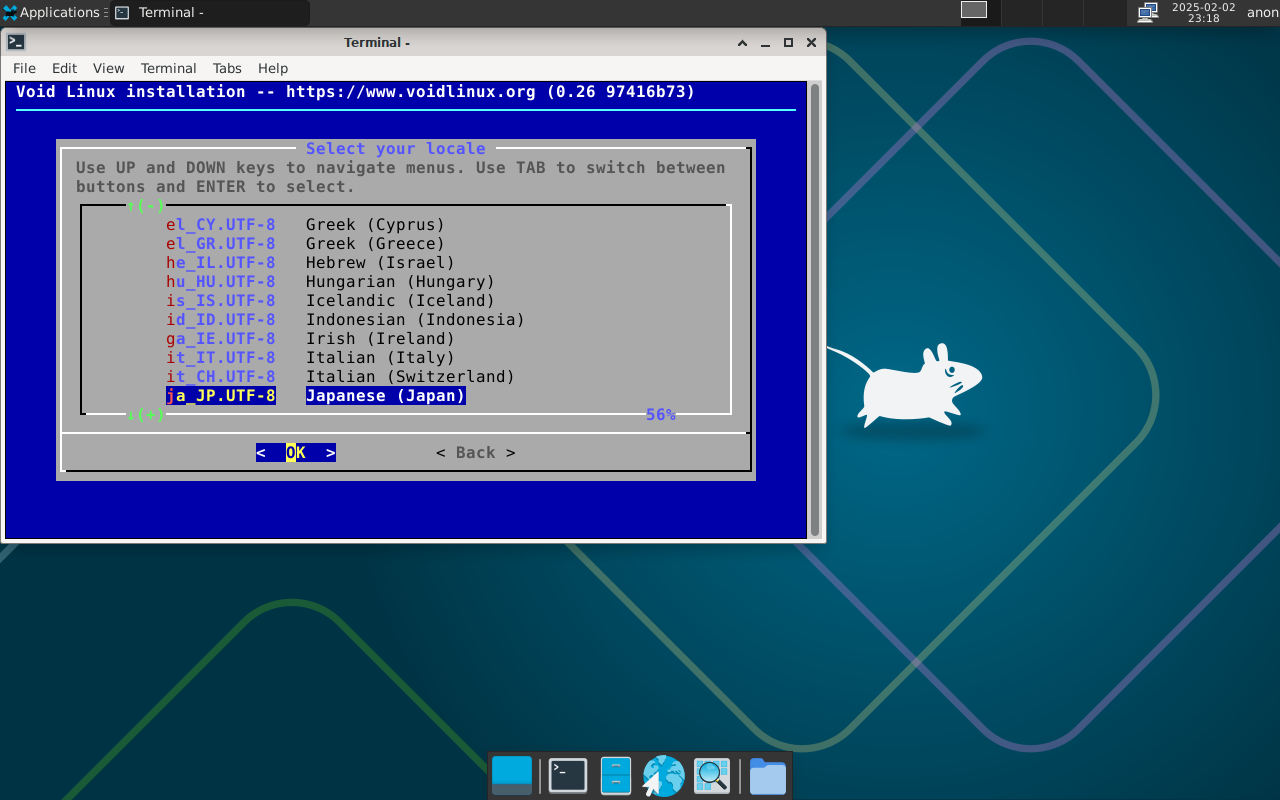Viewport: 1280px width, 800px height.
Task: Launch Terminal Emulator from the dock
Action: click(x=568, y=776)
